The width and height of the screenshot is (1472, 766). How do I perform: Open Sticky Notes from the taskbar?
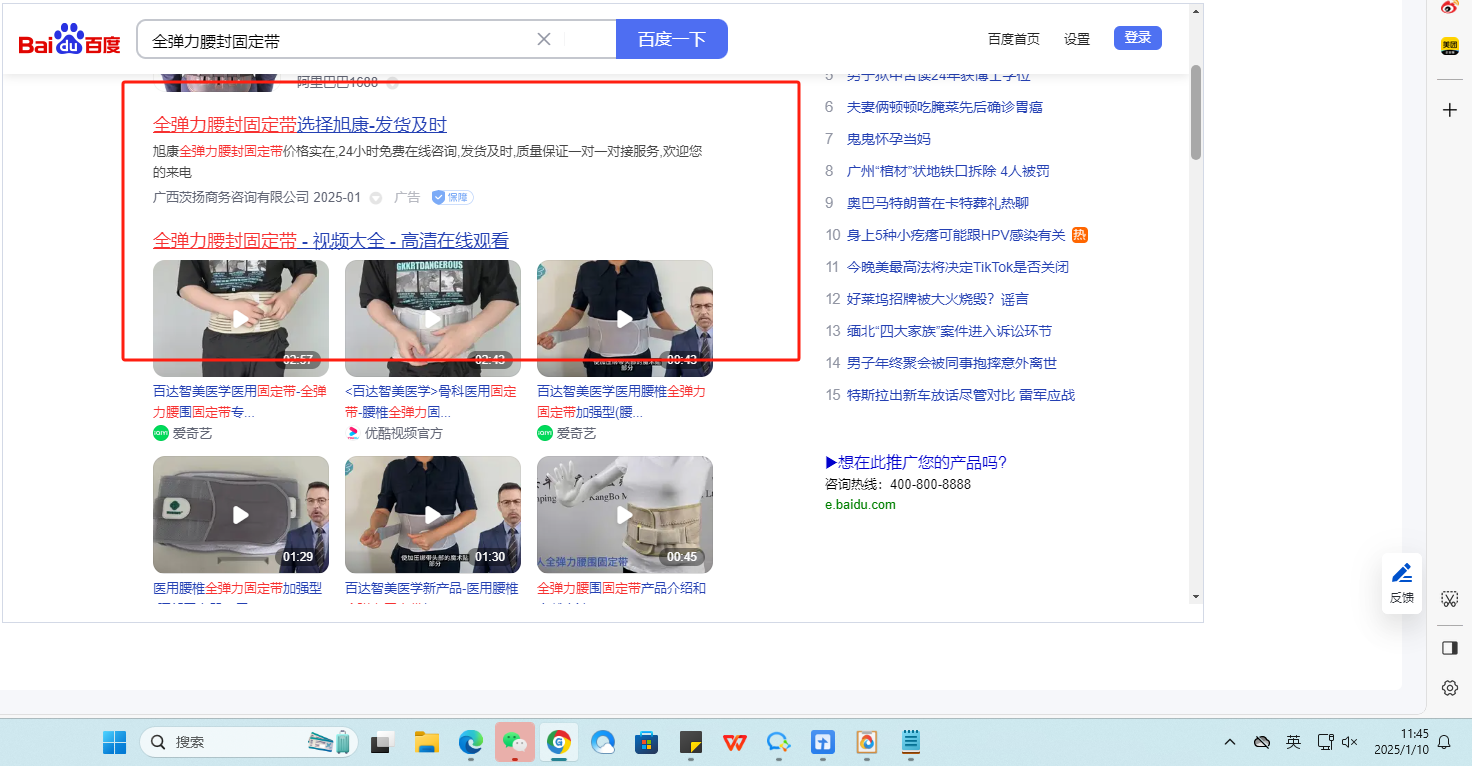690,742
